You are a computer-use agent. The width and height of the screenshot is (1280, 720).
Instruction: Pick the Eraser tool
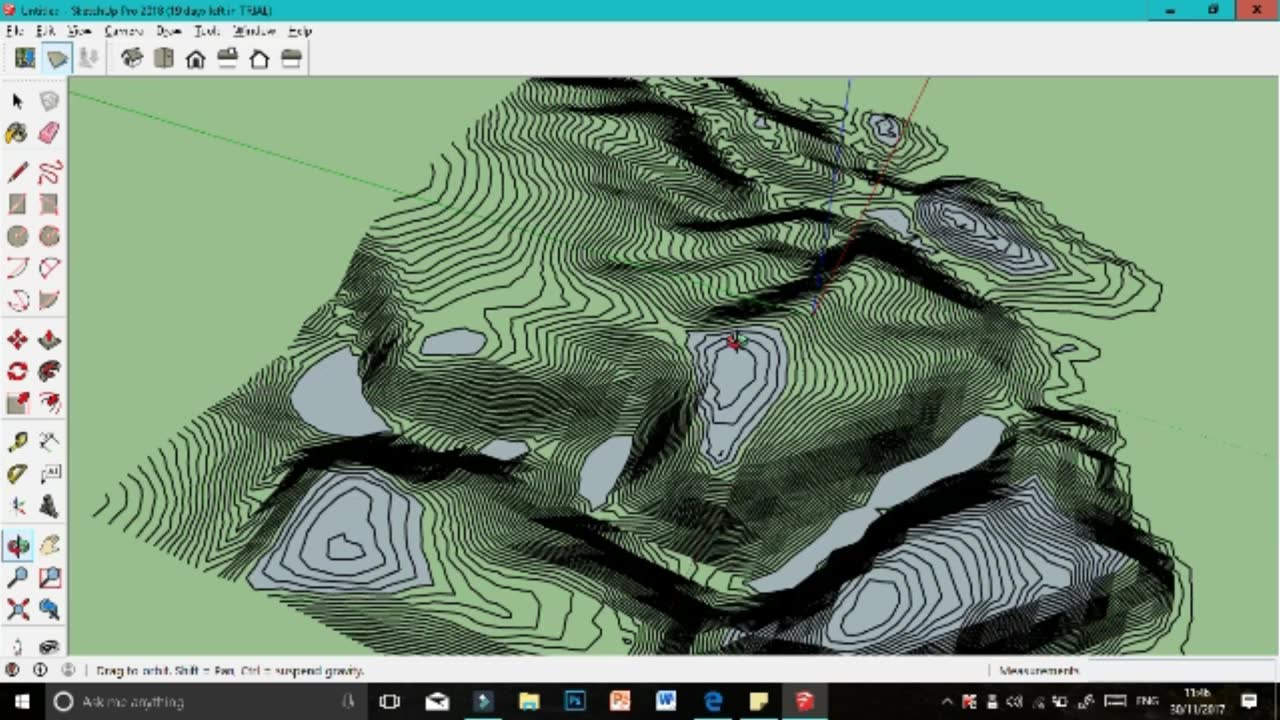49,133
